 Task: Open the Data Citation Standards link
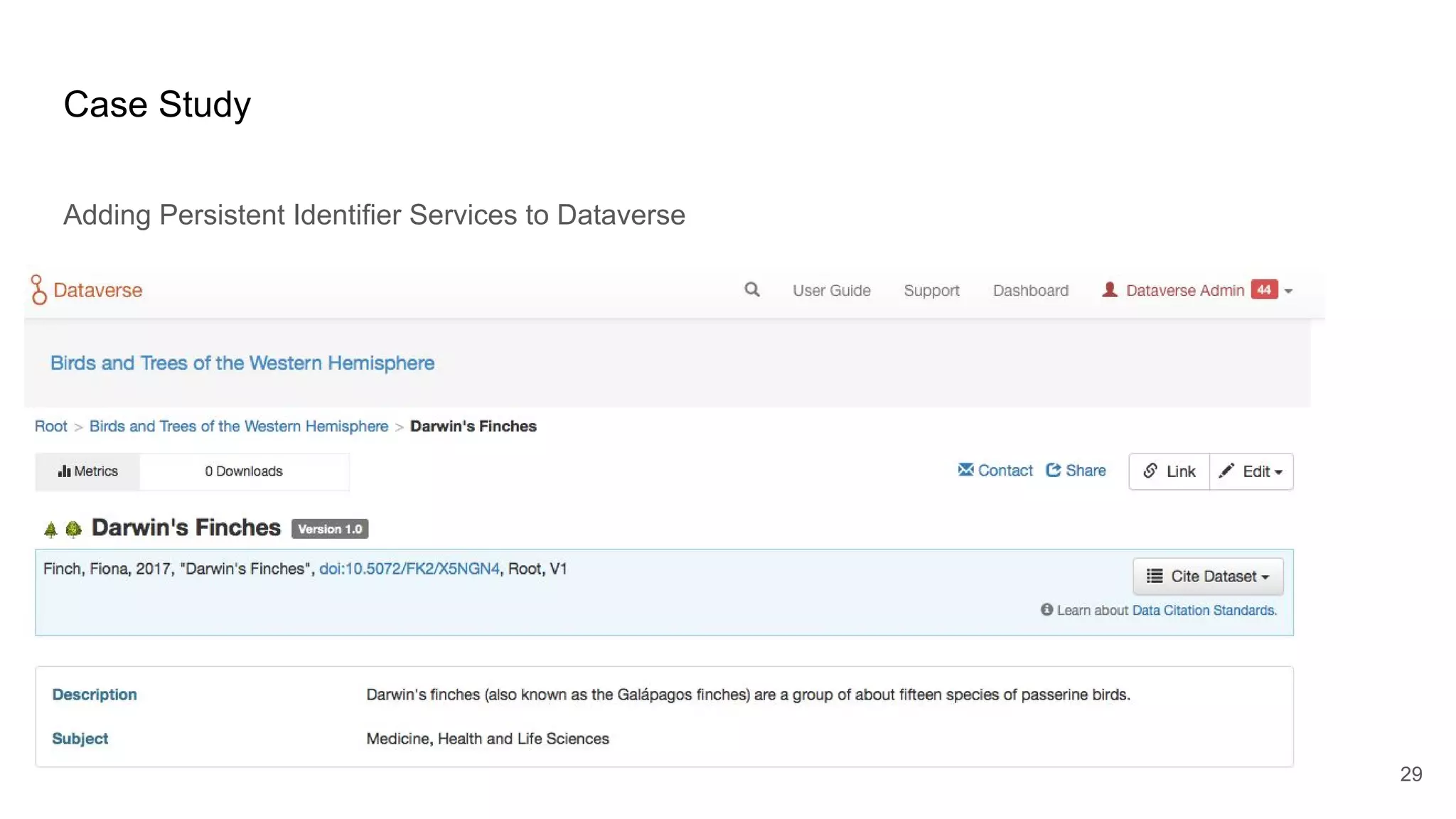[1204, 610]
